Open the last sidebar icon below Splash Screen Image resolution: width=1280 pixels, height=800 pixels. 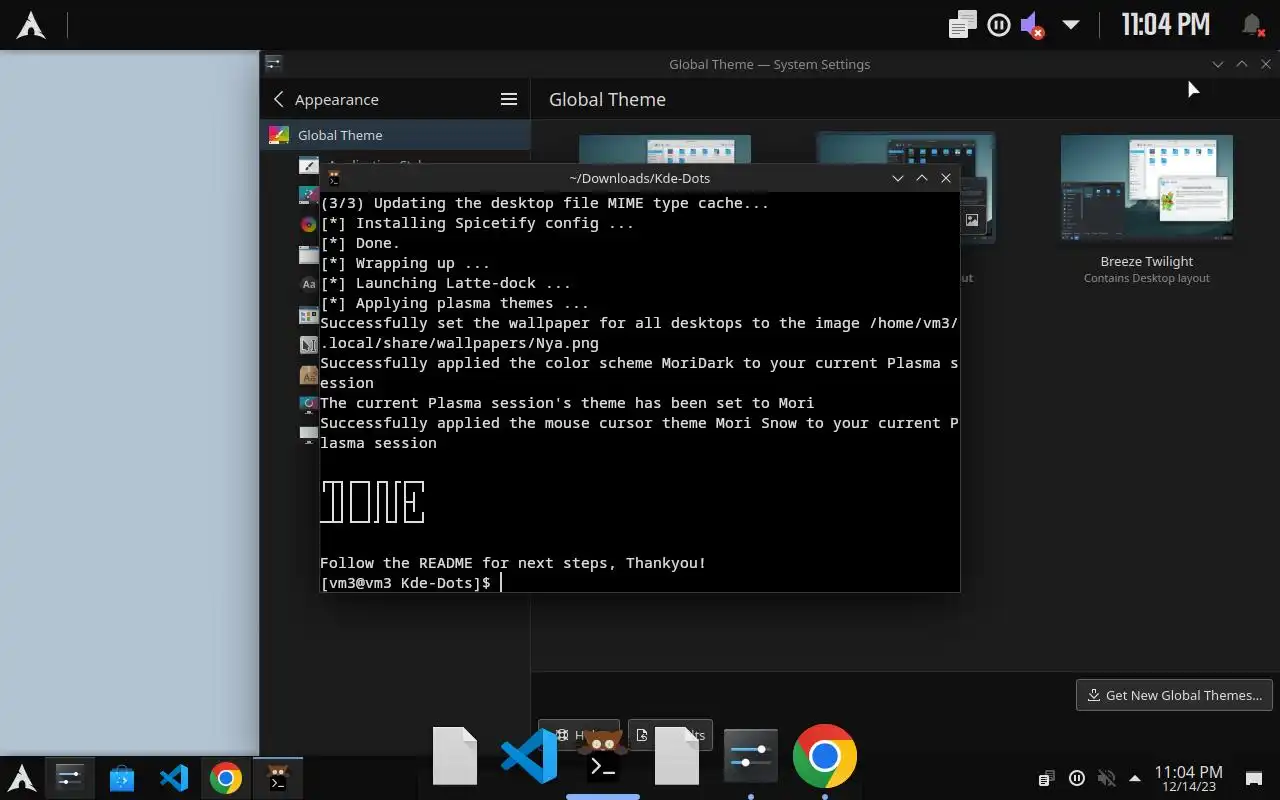[309, 435]
